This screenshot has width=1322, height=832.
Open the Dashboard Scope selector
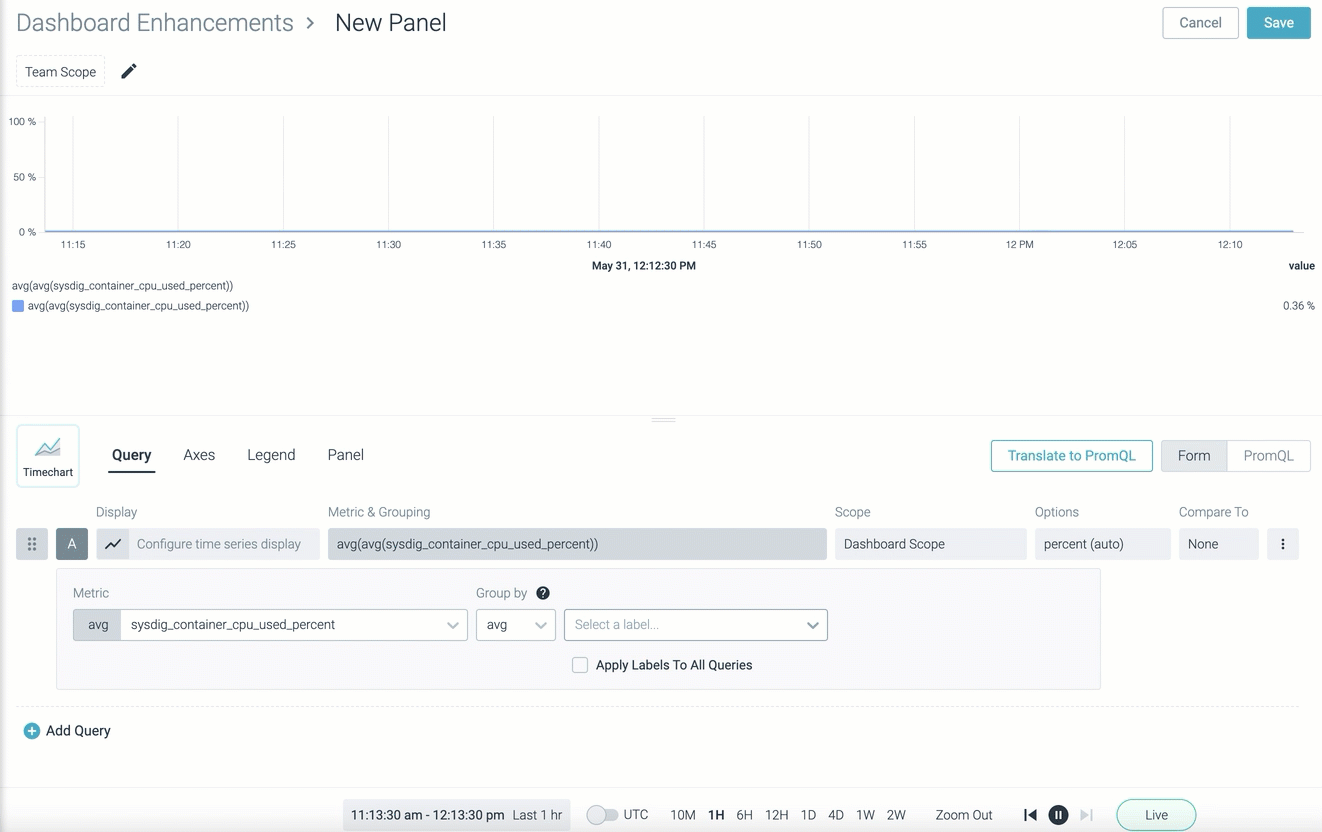tap(931, 544)
